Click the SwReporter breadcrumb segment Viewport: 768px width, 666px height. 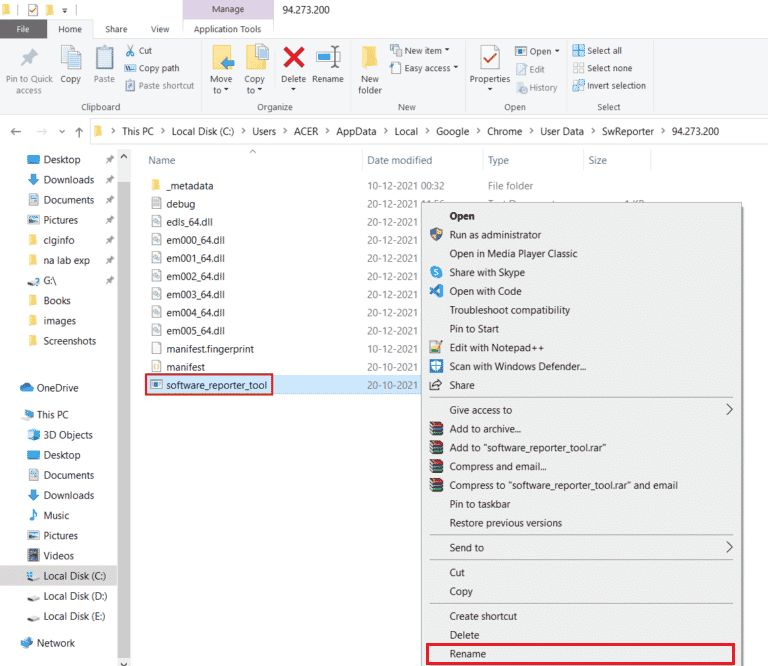pyautogui.click(x=627, y=131)
